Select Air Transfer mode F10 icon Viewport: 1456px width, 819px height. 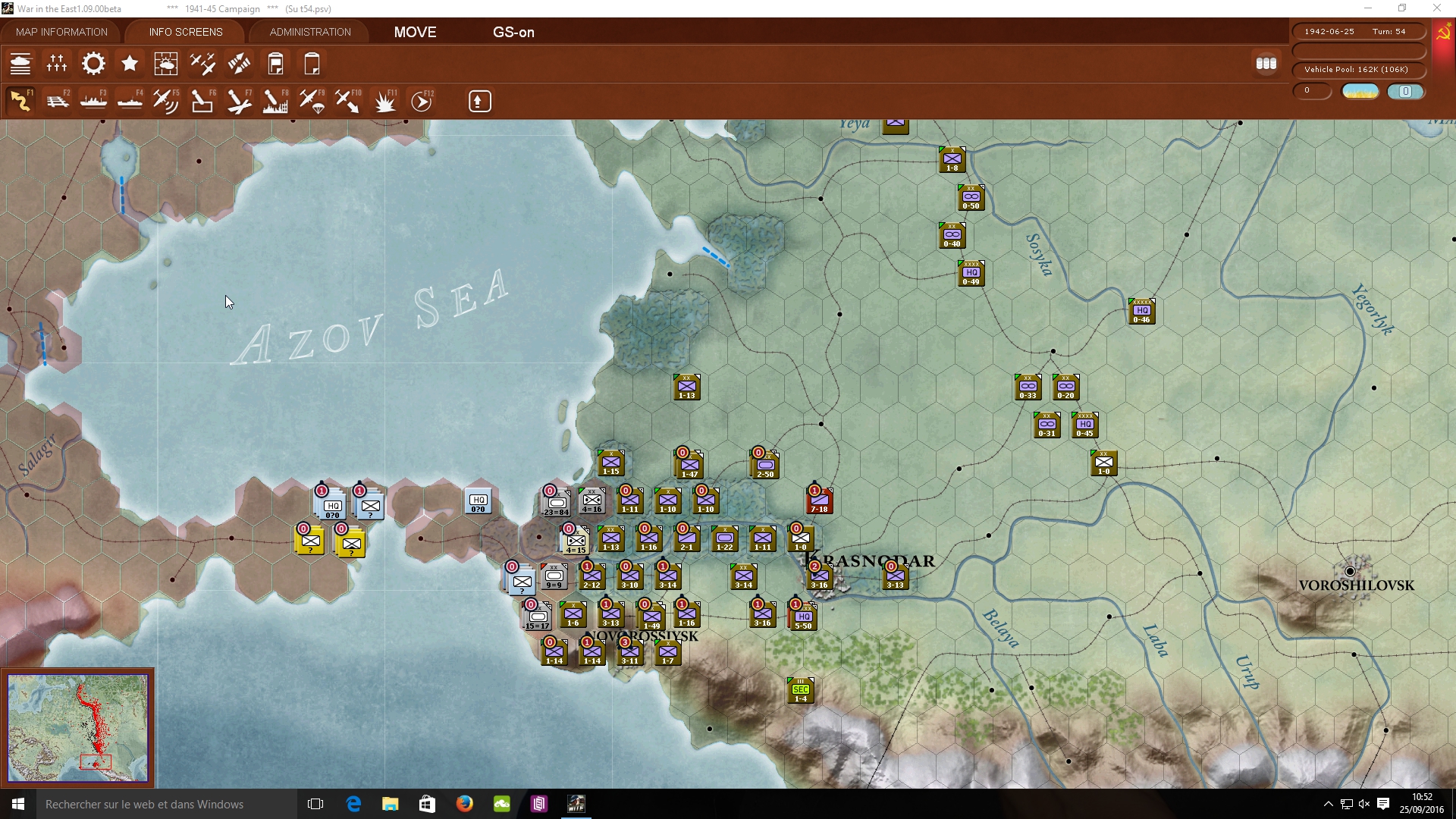pyautogui.click(x=348, y=101)
